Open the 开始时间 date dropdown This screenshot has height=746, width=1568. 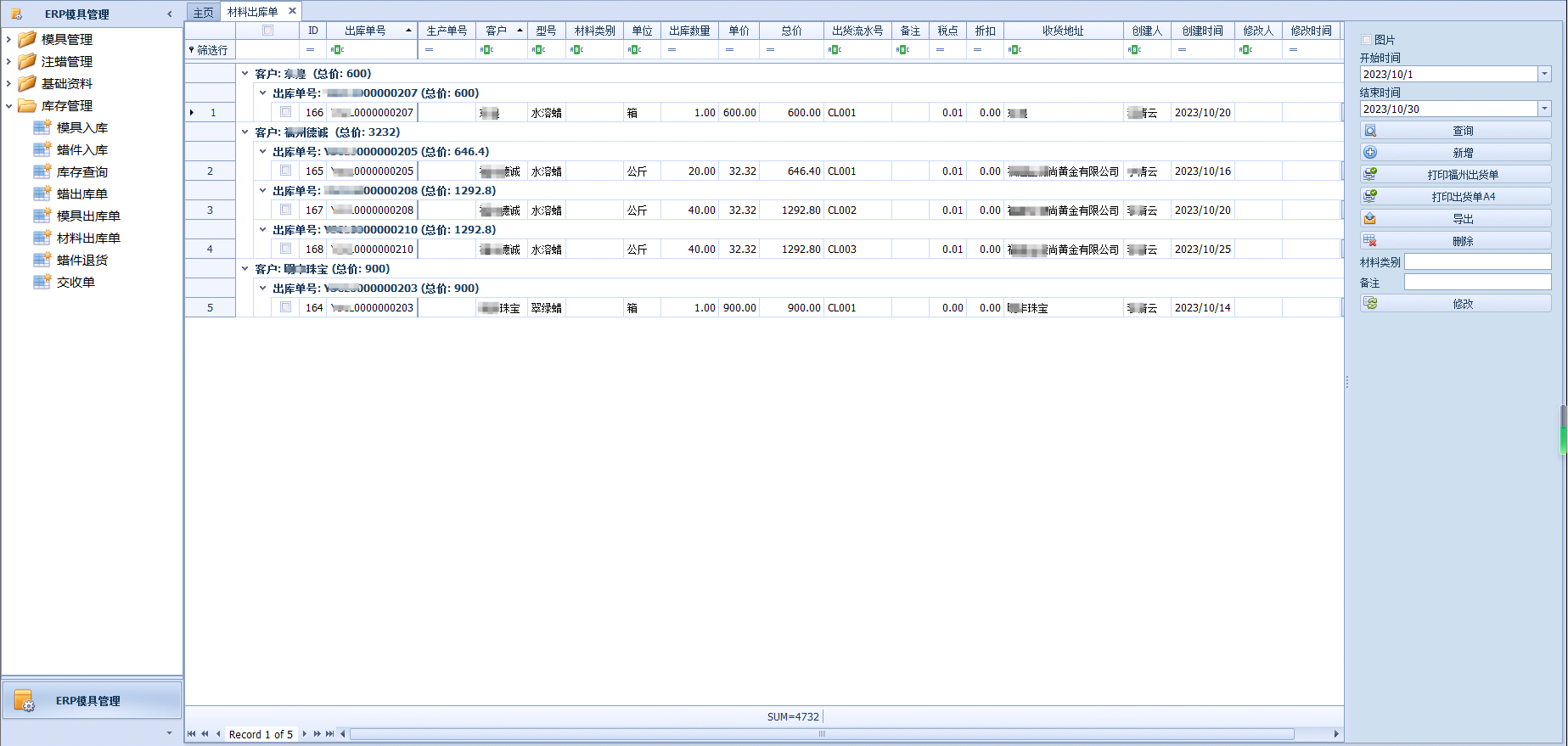coord(1544,75)
